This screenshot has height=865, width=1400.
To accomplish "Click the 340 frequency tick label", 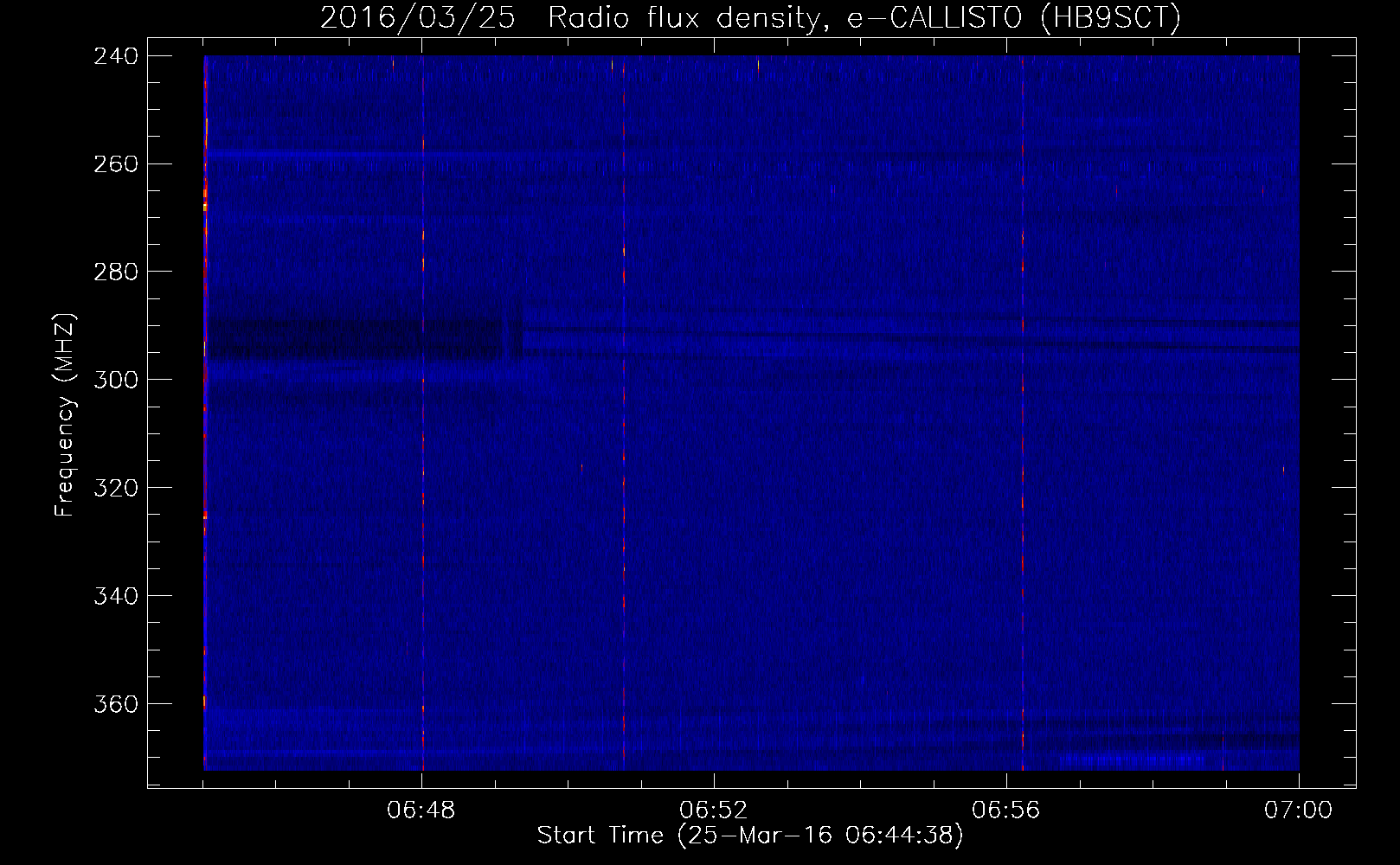I will click(x=115, y=596).
